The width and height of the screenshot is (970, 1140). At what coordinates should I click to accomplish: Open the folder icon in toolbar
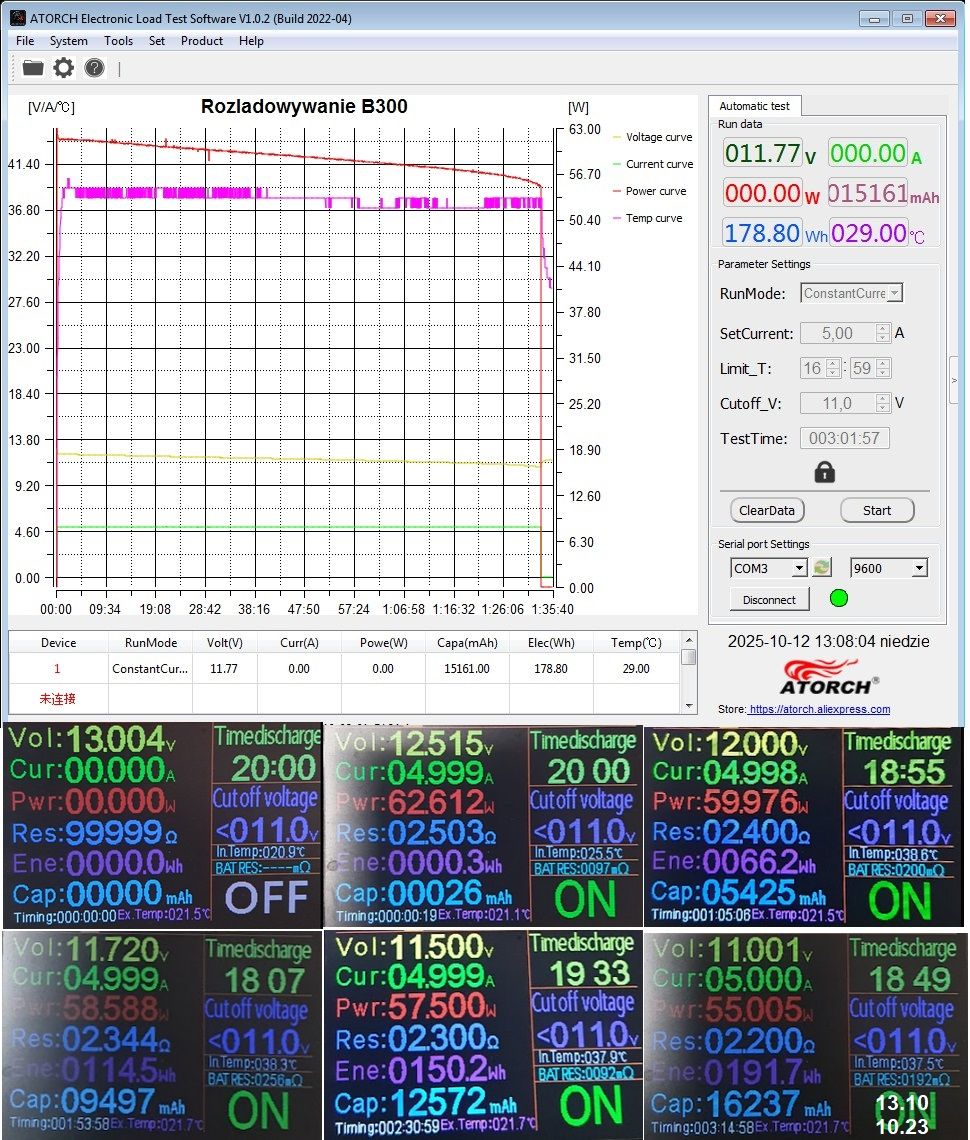[x=33, y=68]
